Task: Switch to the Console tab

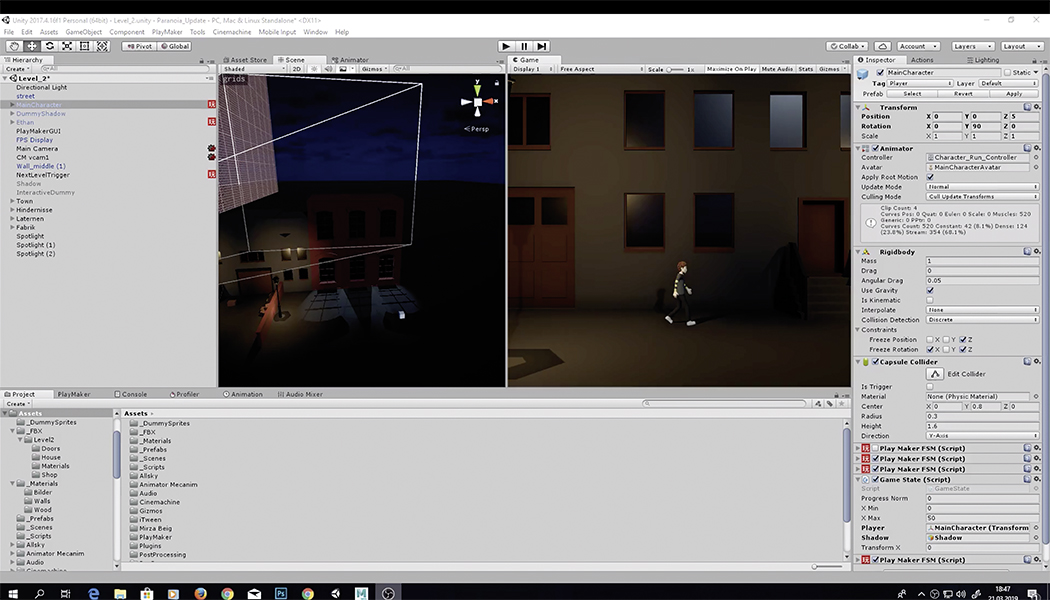Action: point(134,394)
